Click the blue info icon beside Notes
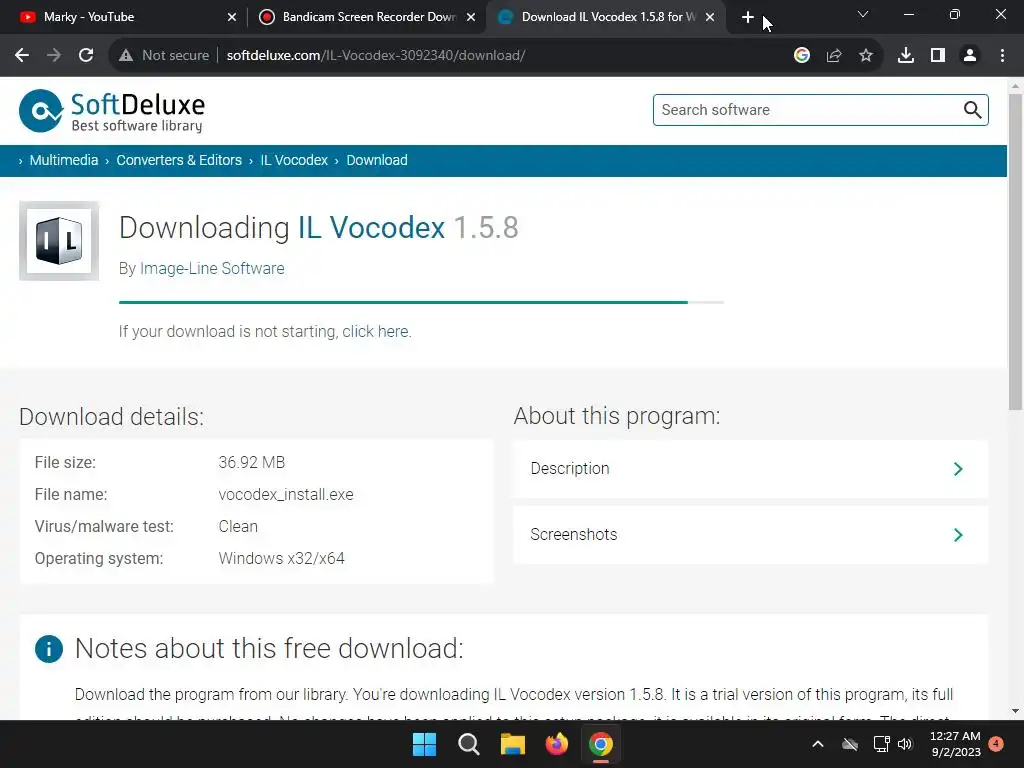 (49, 648)
